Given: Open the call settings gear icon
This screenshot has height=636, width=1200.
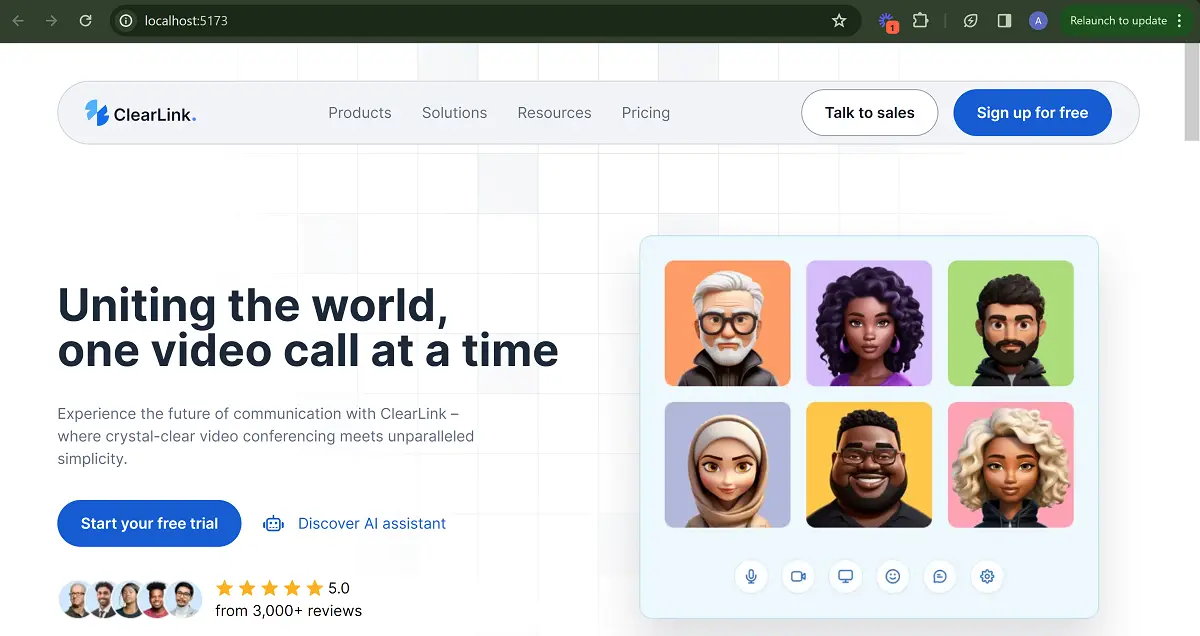Looking at the screenshot, I should click(987, 576).
